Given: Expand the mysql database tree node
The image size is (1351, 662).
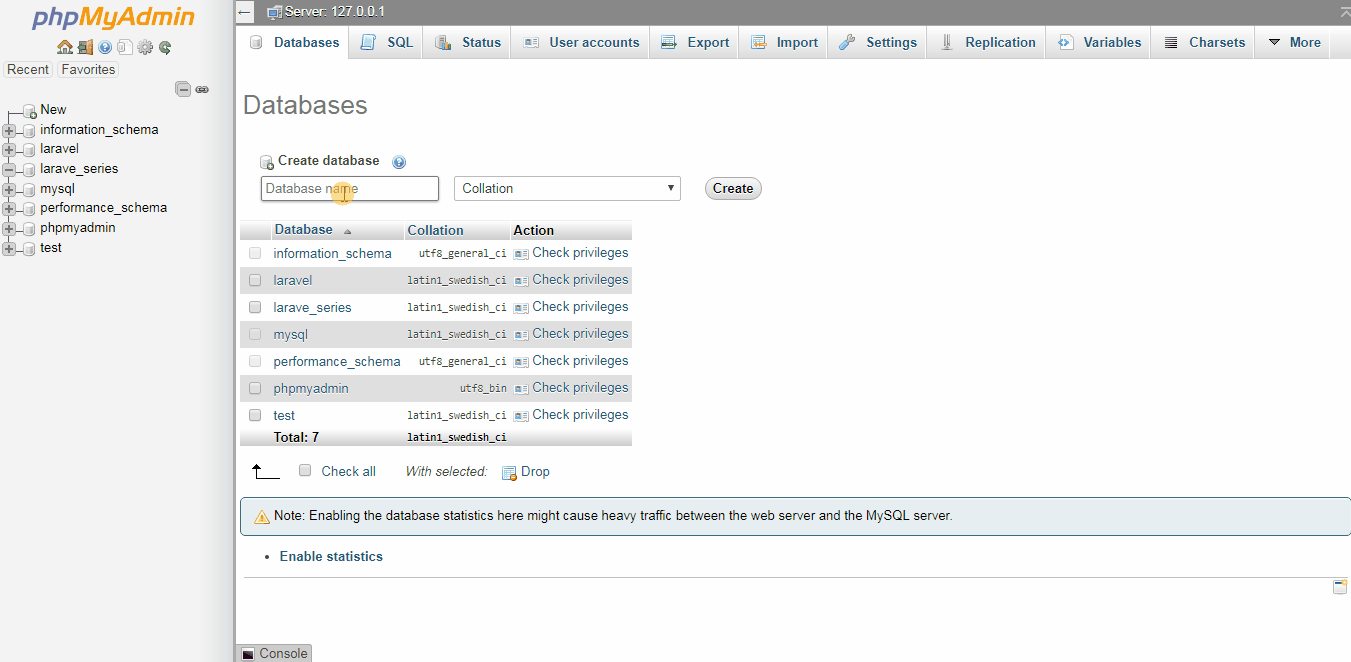Looking at the screenshot, I should point(10,189).
